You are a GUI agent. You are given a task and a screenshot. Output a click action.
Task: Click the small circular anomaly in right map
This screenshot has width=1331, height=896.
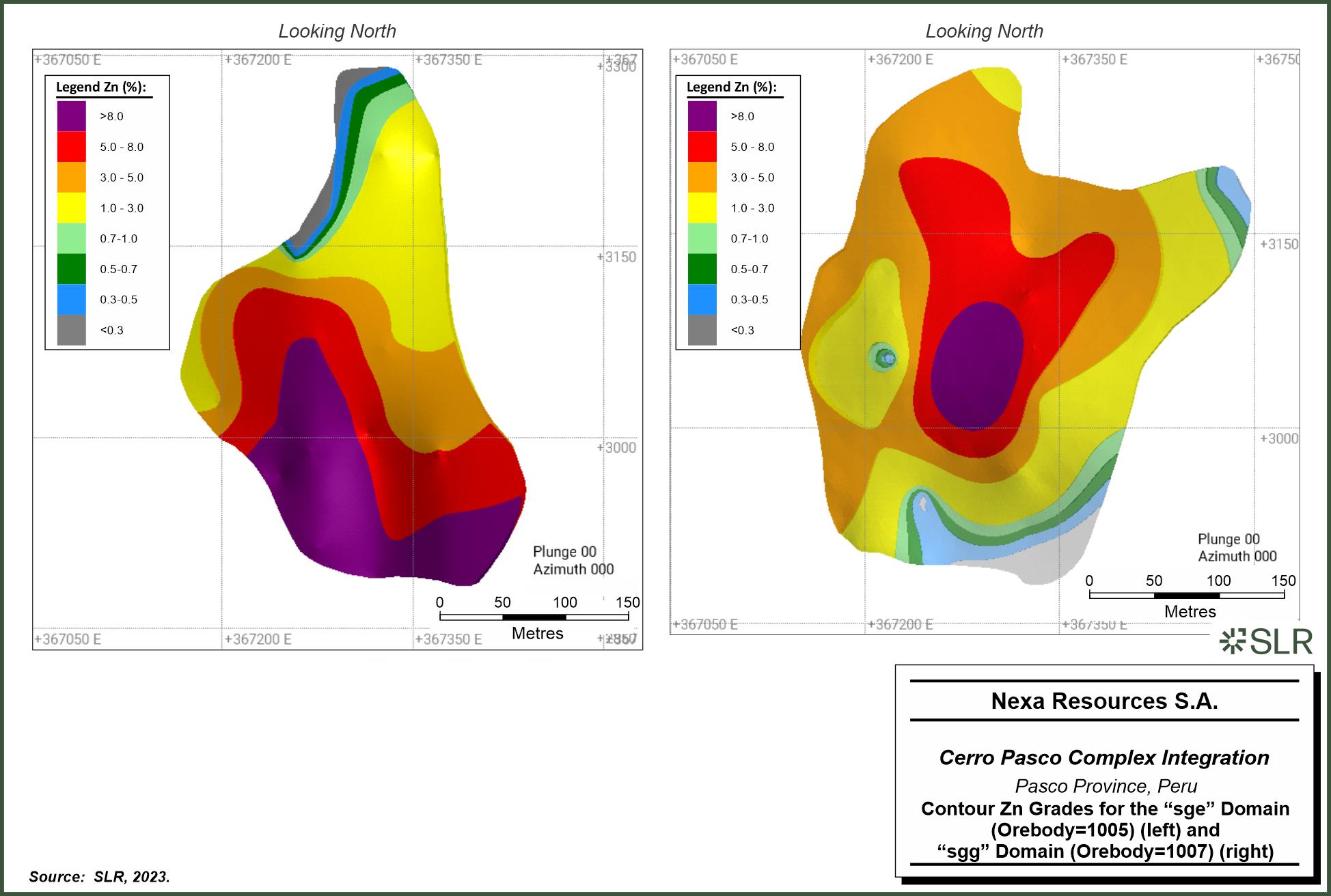(x=886, y=357)
